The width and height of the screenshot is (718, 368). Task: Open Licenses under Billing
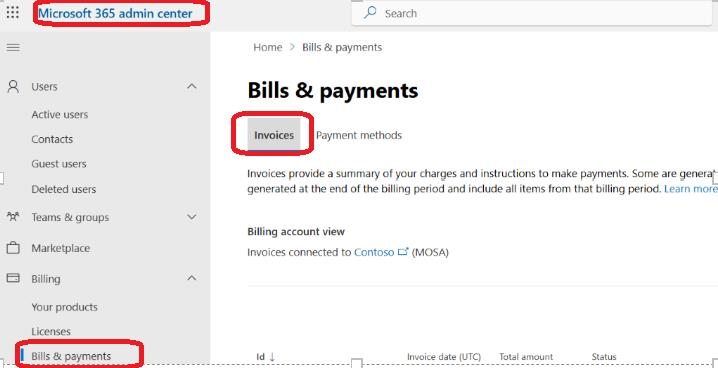pyautogui.click(x=51, y=331)
